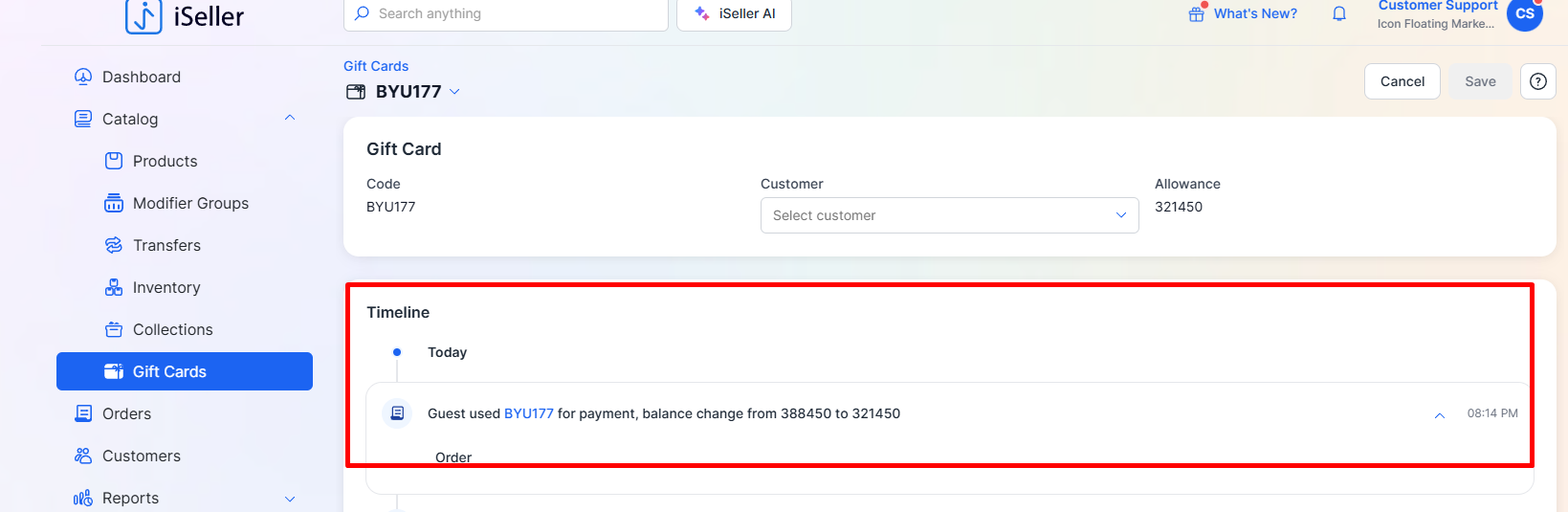Click the Catalog icon in sidebar
Screen dimensions: 1568x512
[x=83, y=119]
